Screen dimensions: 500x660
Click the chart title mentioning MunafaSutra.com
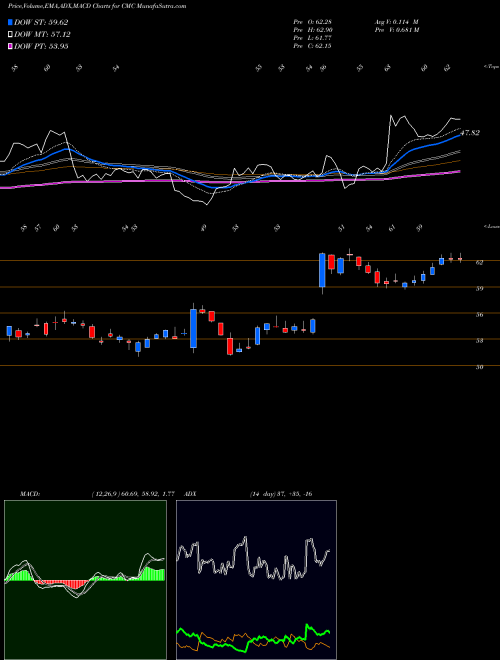[x=97, y=7]
